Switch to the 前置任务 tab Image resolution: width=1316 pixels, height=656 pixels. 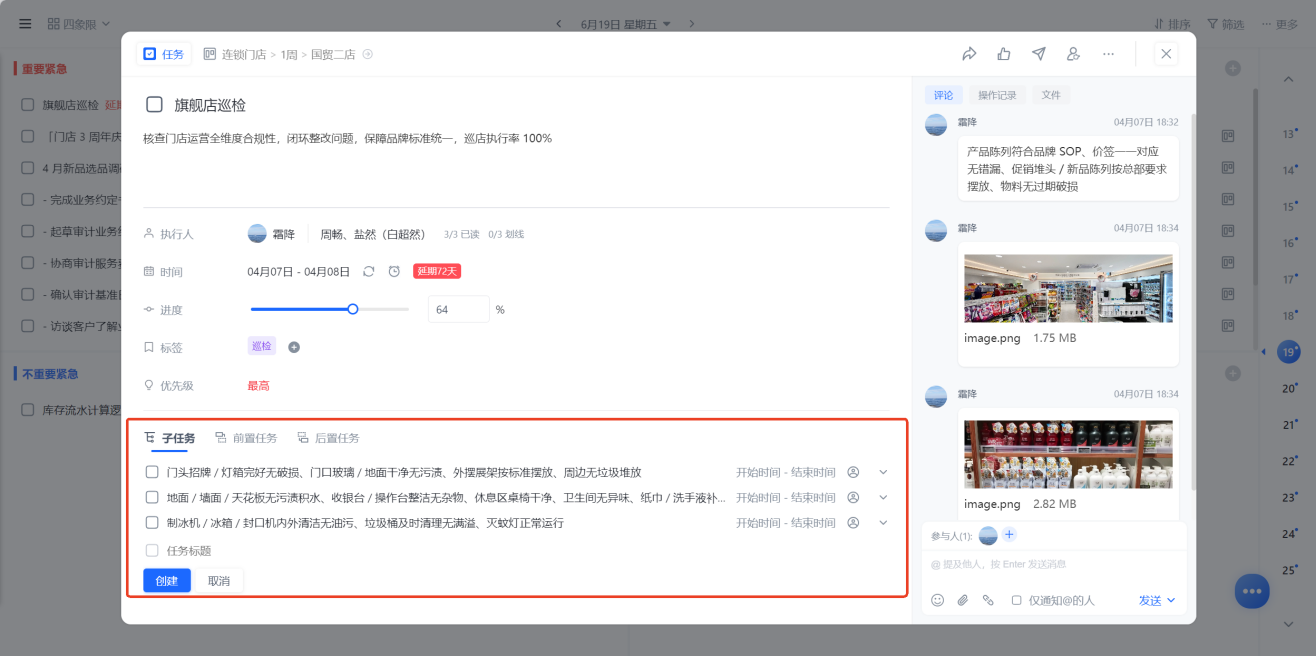pyautogui.click(x=246, y=438)
